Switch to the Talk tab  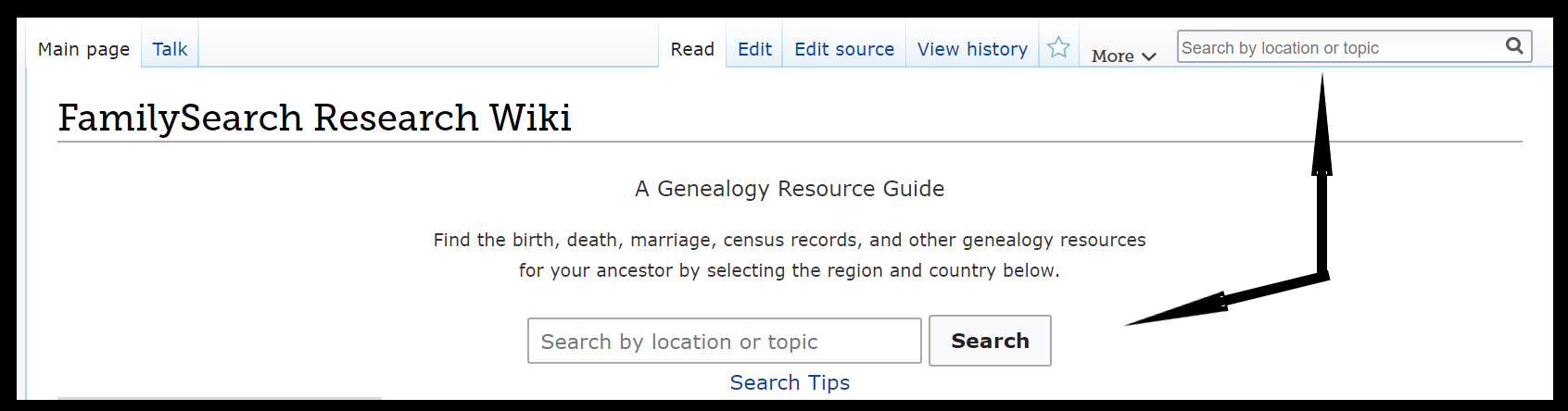pos(170,49)
